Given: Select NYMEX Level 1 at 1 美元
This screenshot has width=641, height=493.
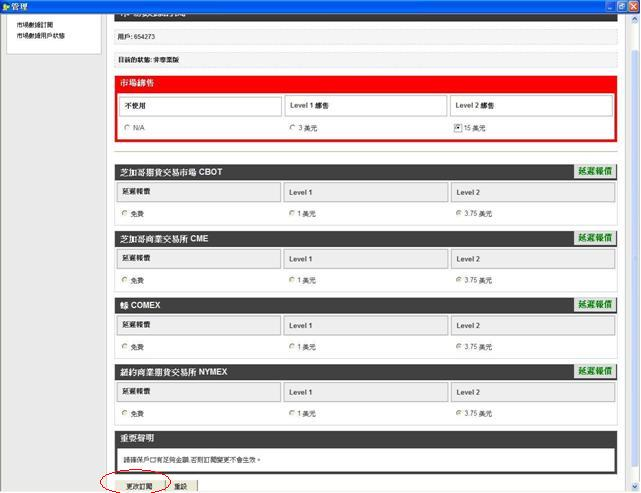Looking at the screenshot, I should point(292,413).
